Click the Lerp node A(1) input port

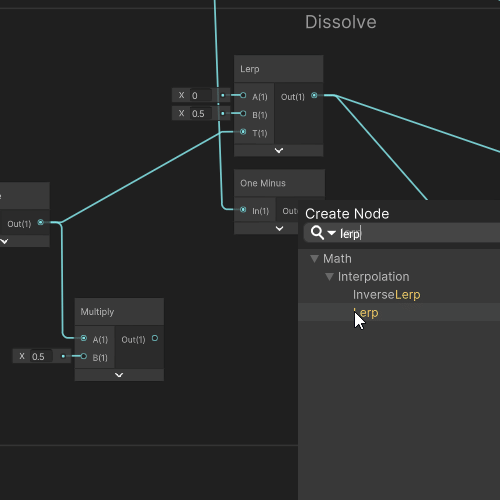[x=243, y=95]
